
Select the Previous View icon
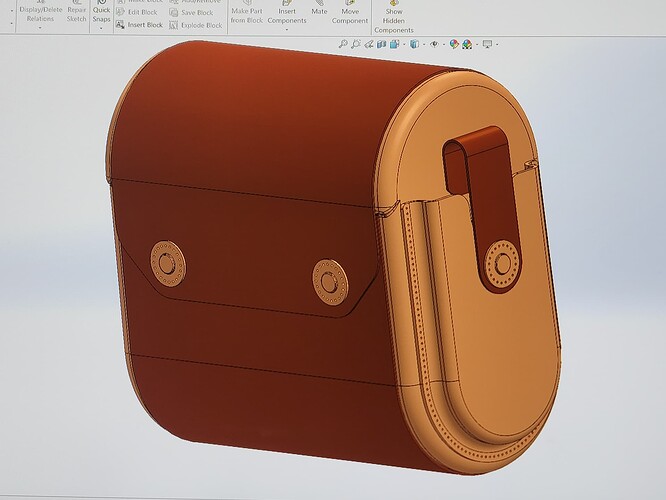click(x=370, y=44)
